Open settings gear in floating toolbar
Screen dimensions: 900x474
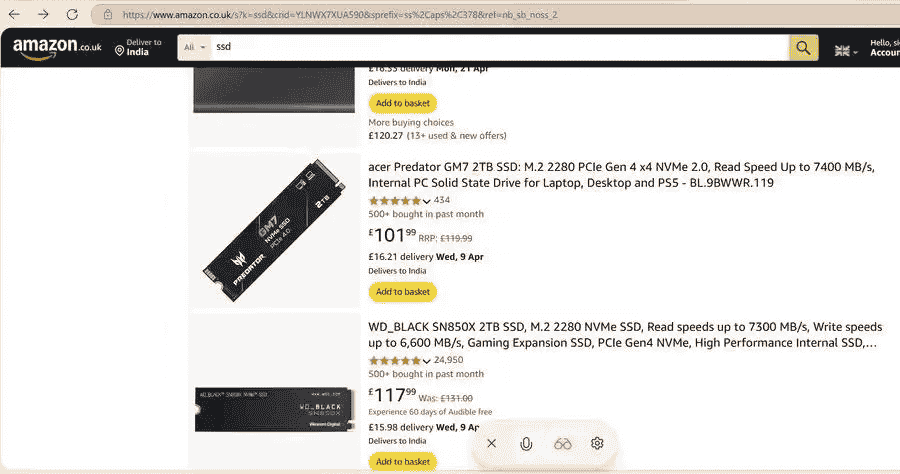[x=597, y=443]
